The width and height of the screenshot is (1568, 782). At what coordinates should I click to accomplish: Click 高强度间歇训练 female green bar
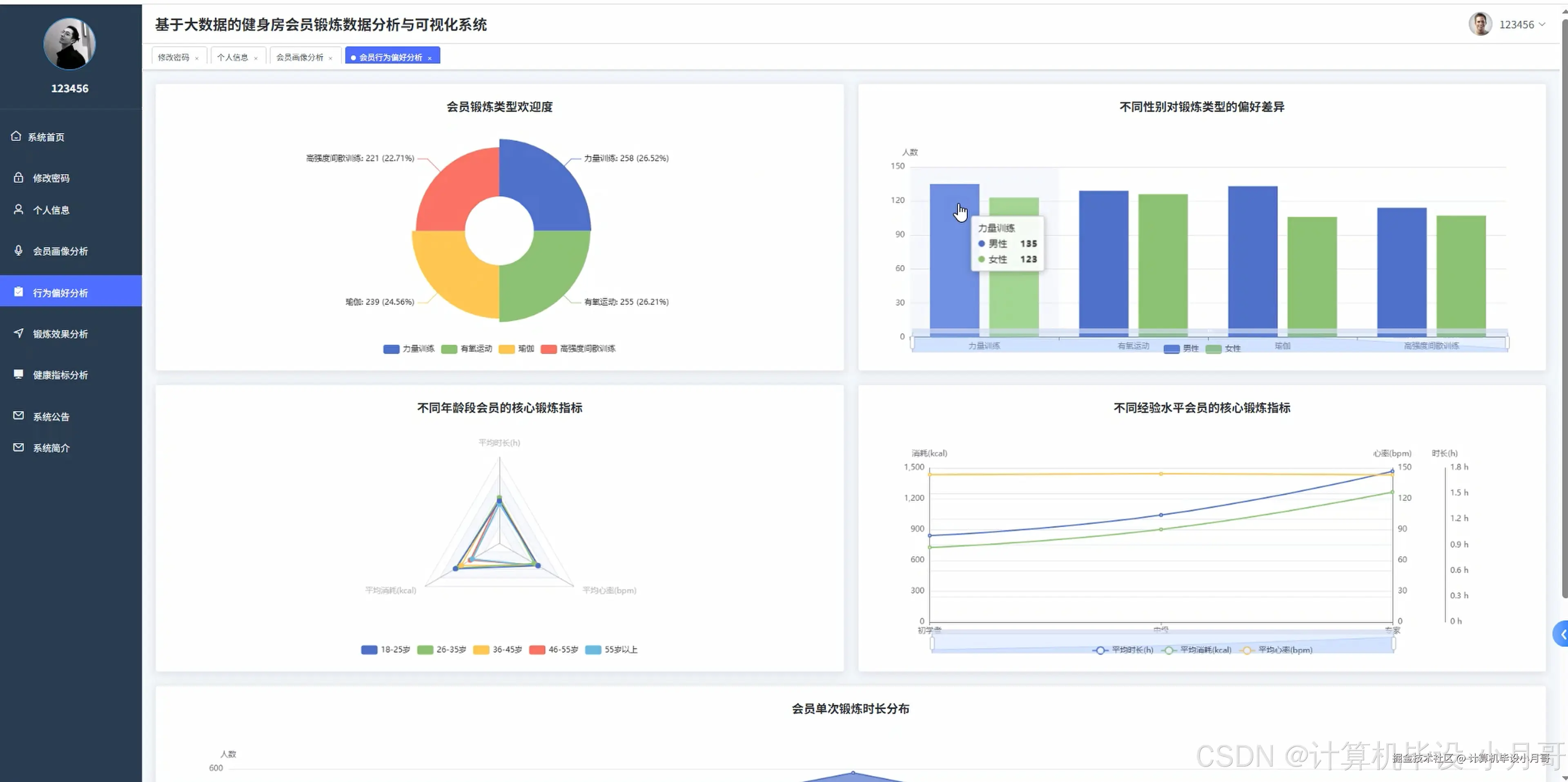[x=1461, y=276]
